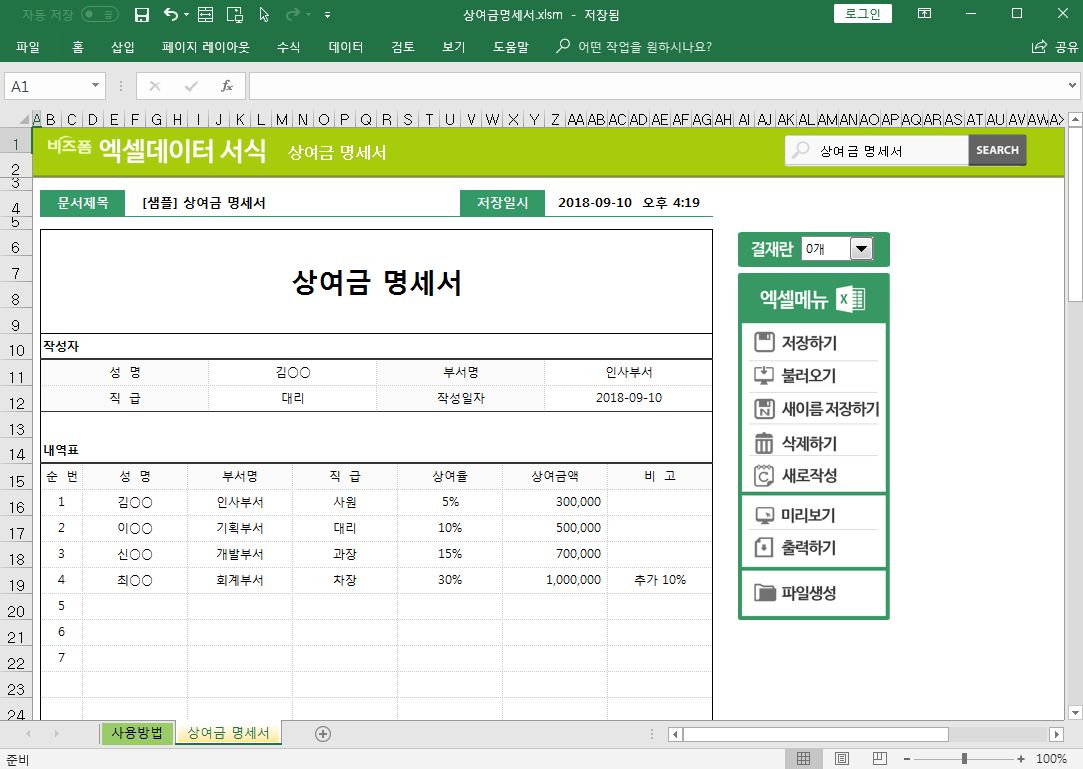1083x769 pixels.
Task: Click the 로그인 button in title bar
Action: pyautogui.click(x=862, y=13)
